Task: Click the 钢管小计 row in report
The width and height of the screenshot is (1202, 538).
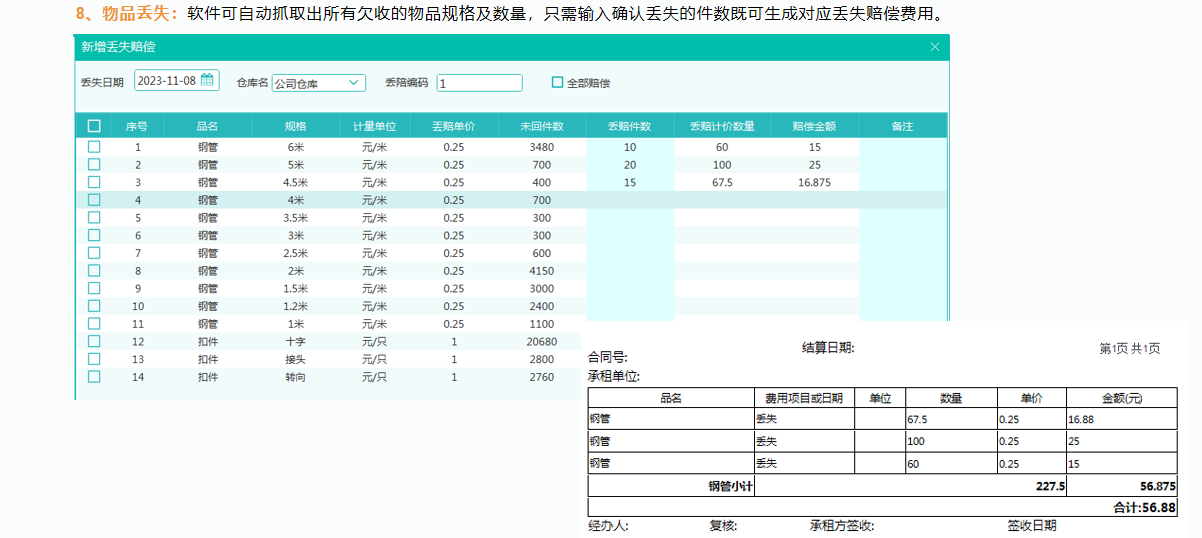Action: point(883,485)
